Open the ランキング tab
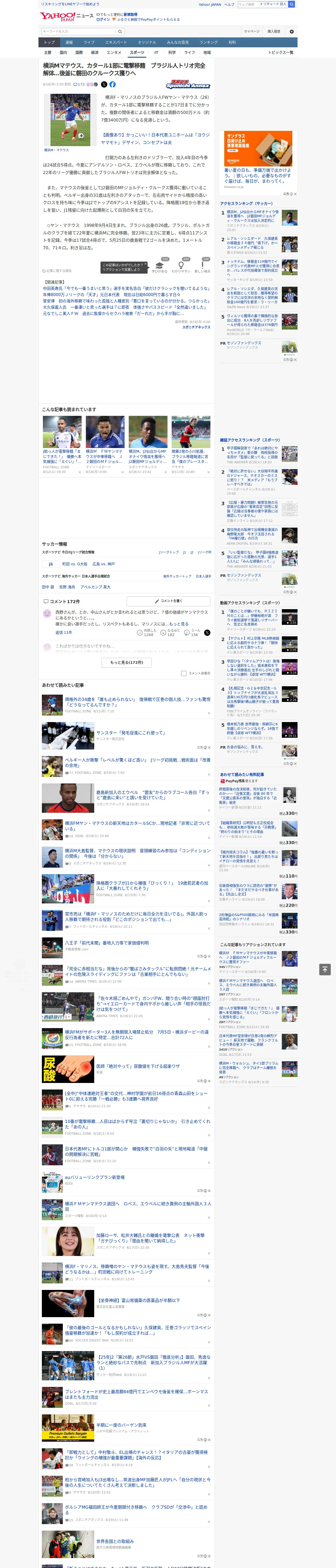336x1568 pixels. [x=209, y=42]
